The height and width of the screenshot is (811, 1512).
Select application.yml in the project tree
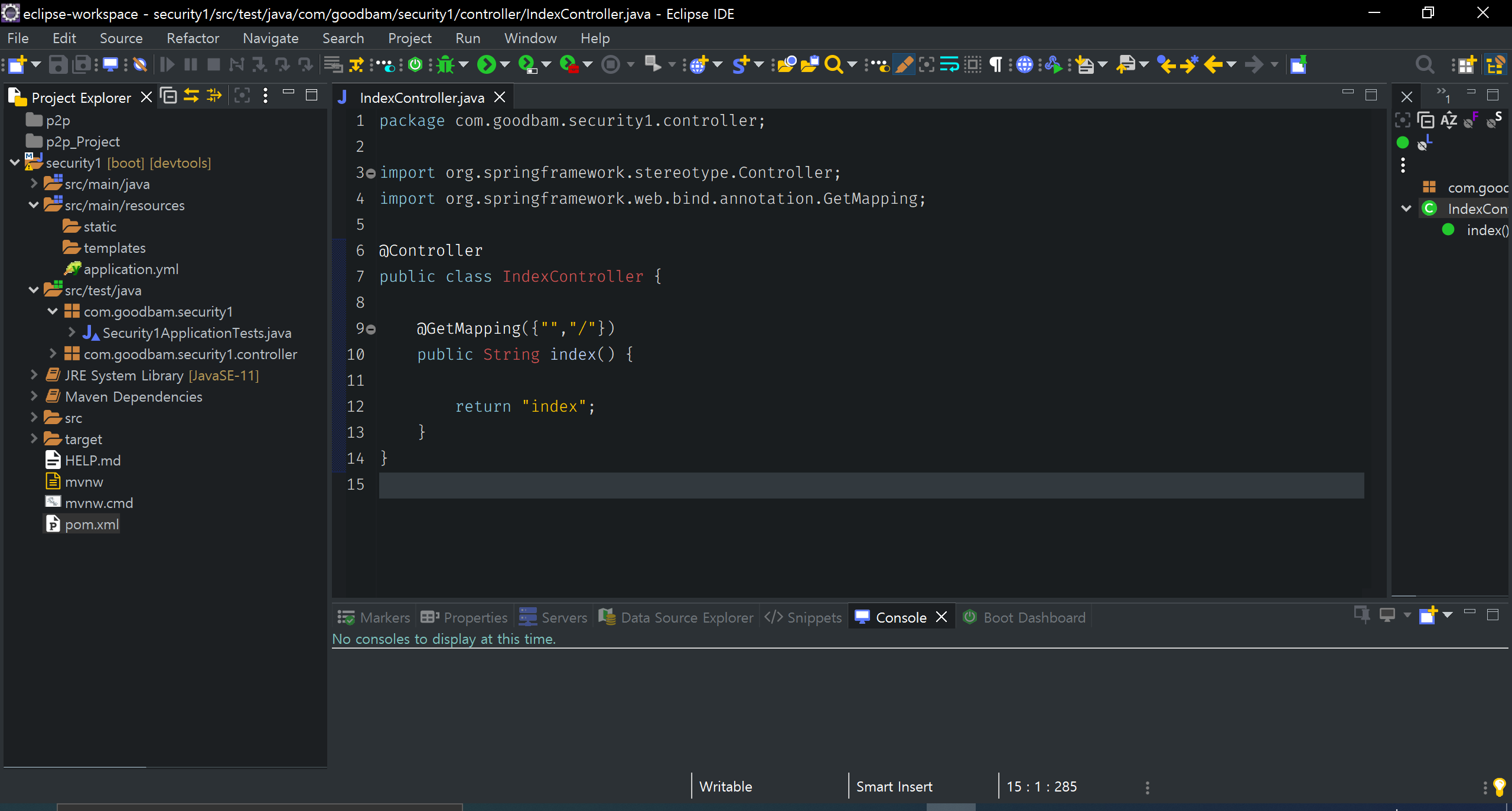coord(131,269)
